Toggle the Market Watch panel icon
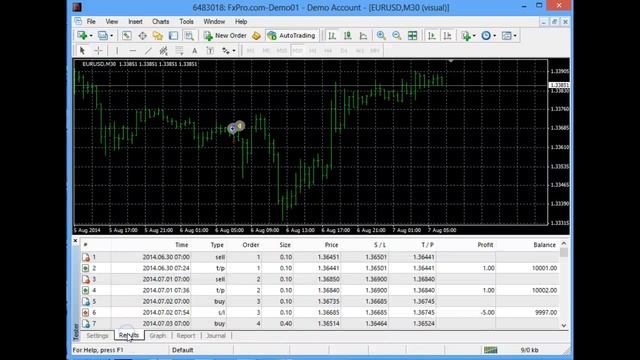Viewport: 640px width, 360px height. click(127, 36)
